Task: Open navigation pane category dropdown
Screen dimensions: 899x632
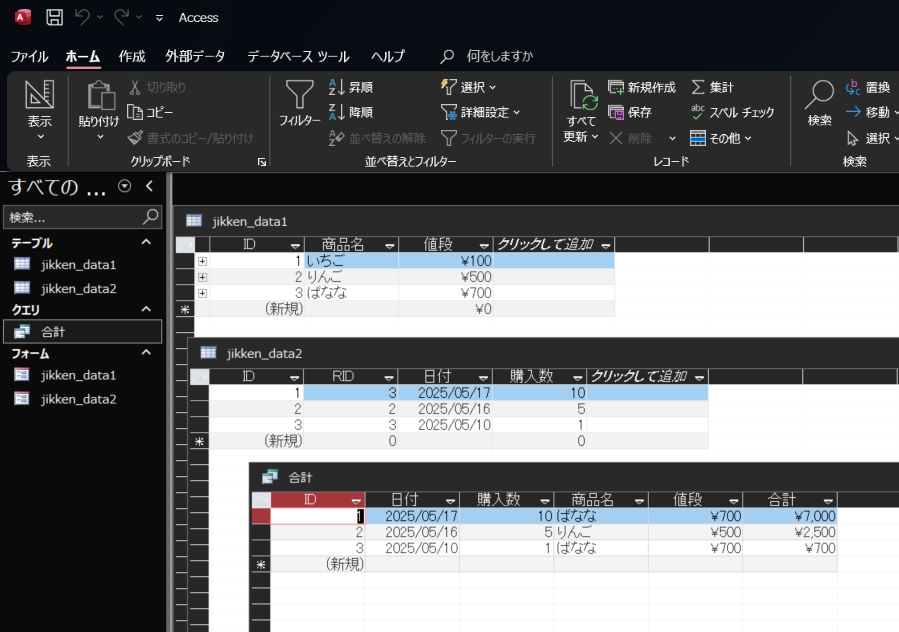Action: point(124,186)
